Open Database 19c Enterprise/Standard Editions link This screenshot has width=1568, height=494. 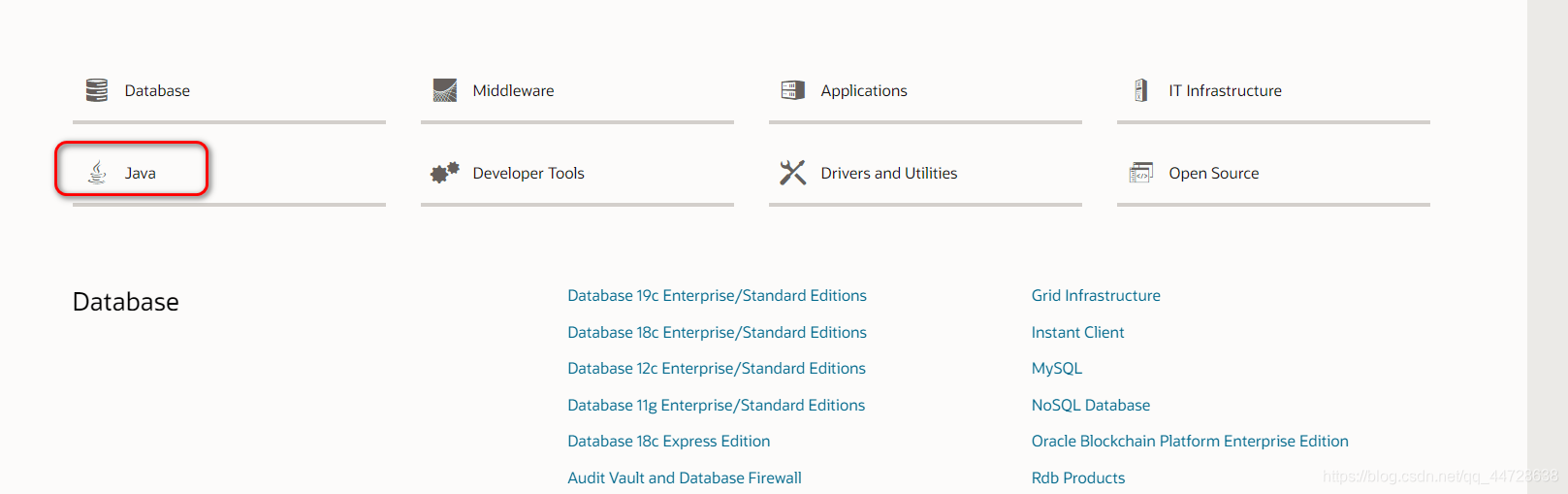coord(717,295)
